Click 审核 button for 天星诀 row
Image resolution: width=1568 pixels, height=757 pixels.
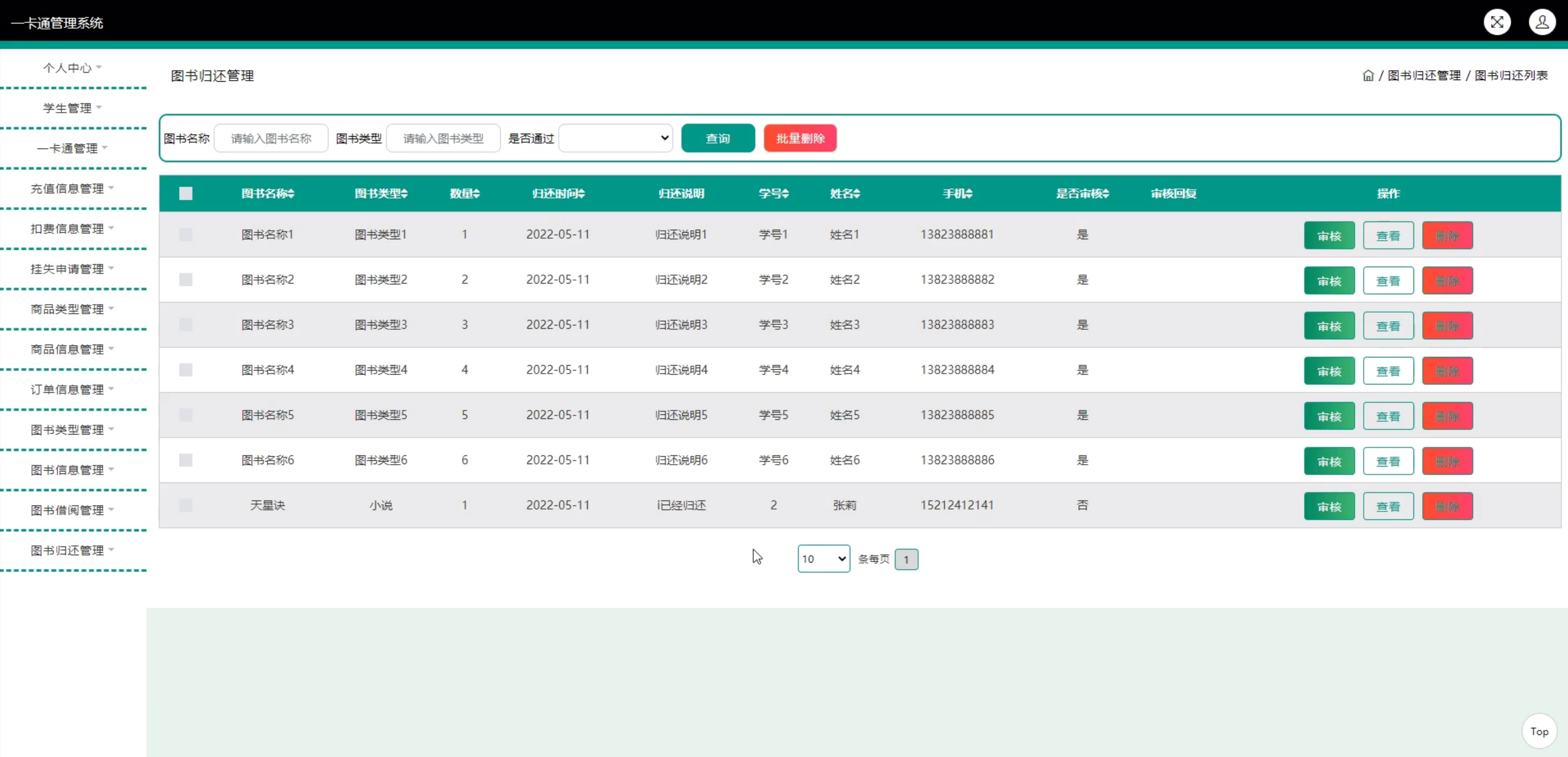pyautogui.click(x=1329, y=507)
